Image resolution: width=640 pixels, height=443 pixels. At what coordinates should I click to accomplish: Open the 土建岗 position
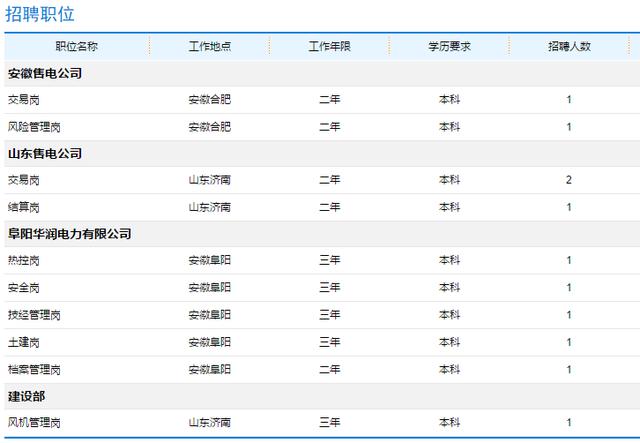pos(24,342)
